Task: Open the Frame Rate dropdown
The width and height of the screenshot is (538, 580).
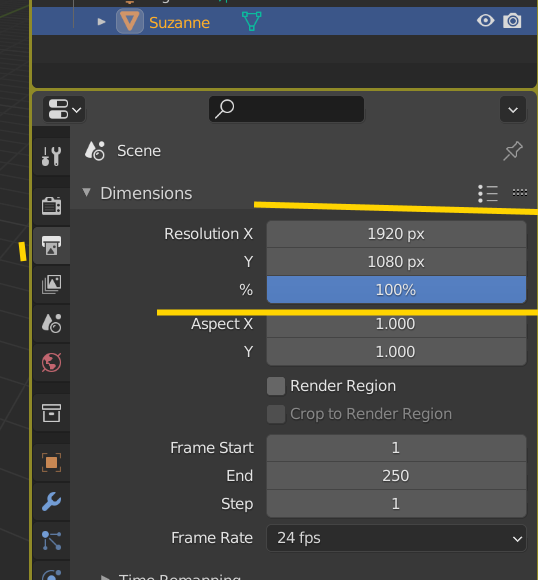Action: point(396,538)
